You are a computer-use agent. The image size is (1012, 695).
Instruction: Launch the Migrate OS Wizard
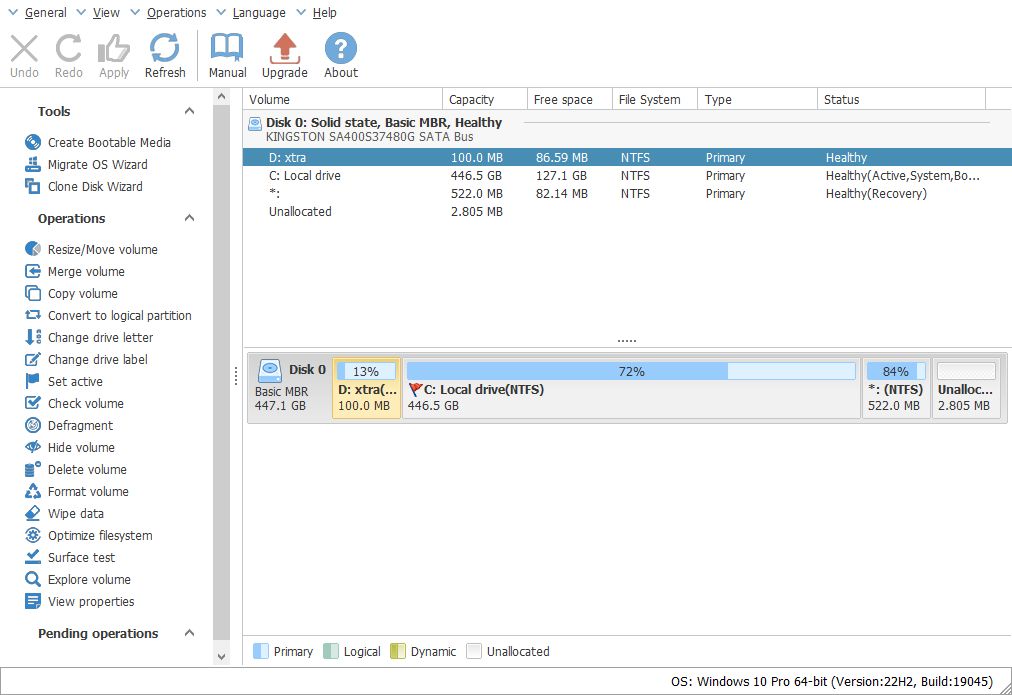click(96, 165)
